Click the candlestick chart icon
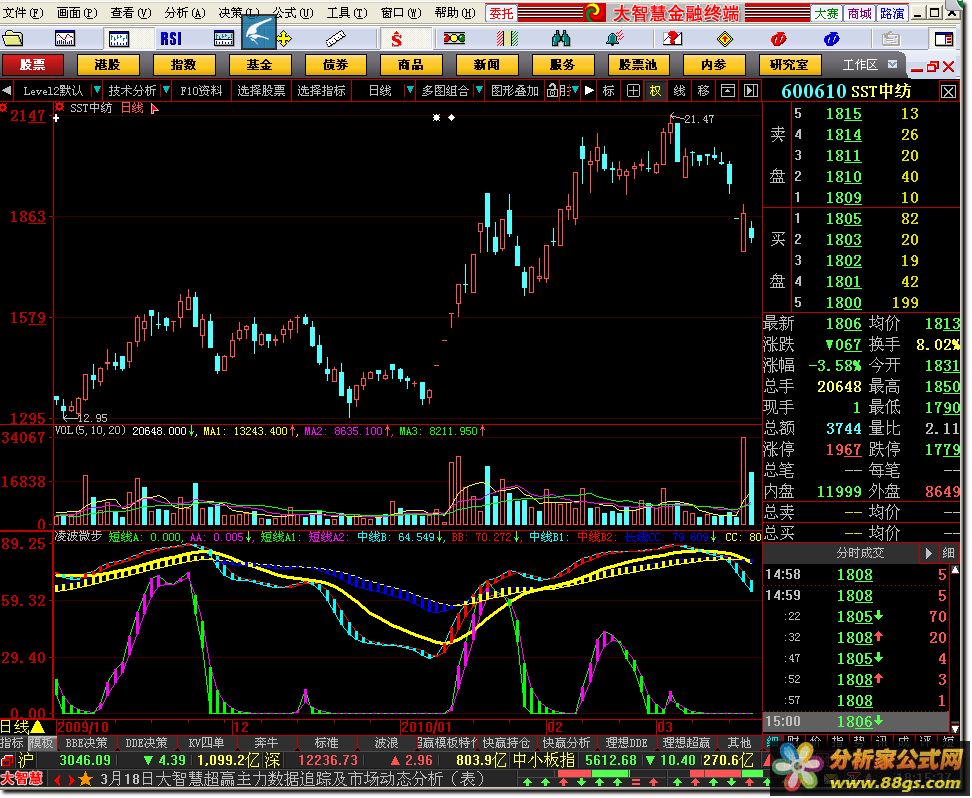Image resolution: width=972 pixels, height=798 pixels. pos(118,38)
